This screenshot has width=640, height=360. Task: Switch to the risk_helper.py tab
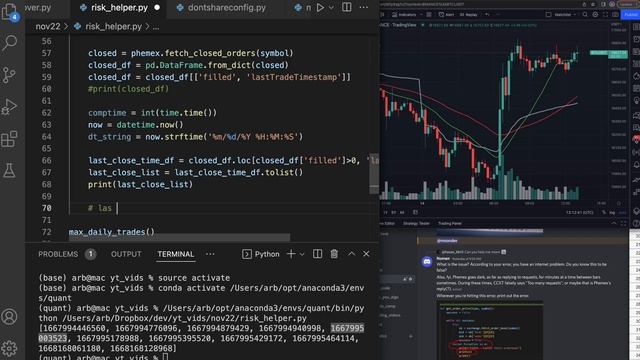(119, 7)
